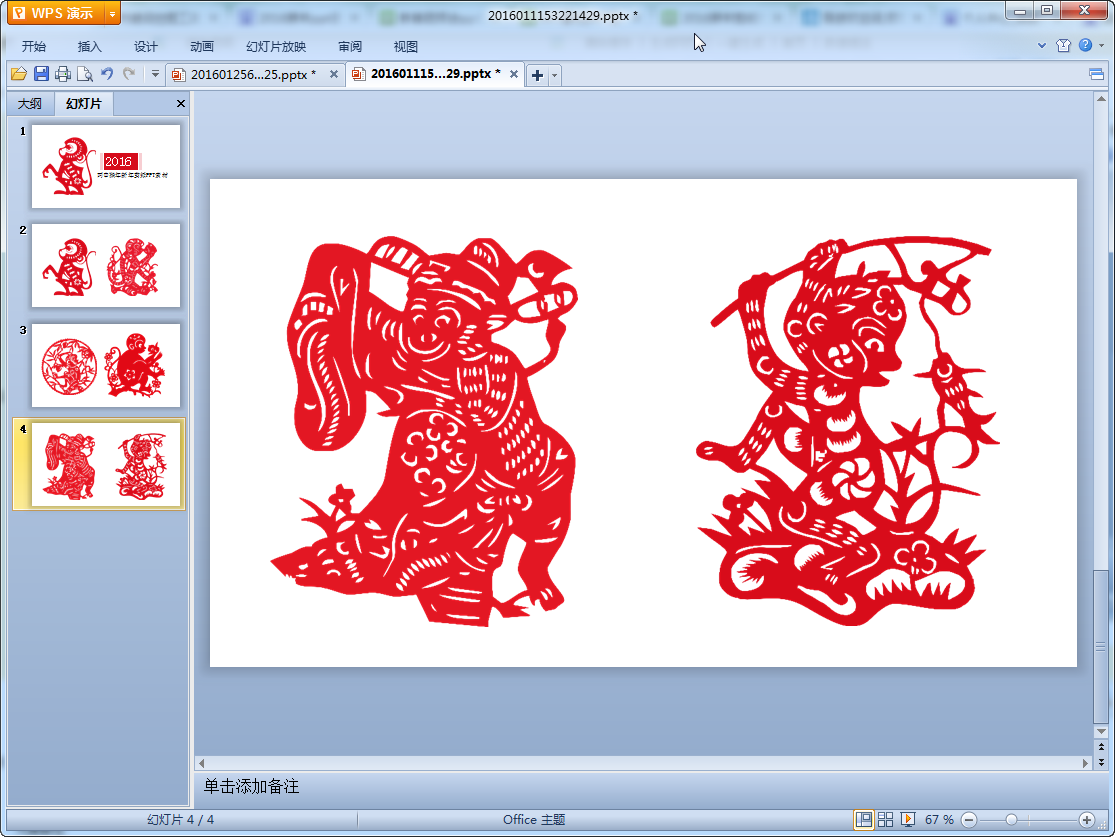Click the vertical scrollbar down arrow
1115x837 pixels.
pyautogui.click(x=1101, y=731)
